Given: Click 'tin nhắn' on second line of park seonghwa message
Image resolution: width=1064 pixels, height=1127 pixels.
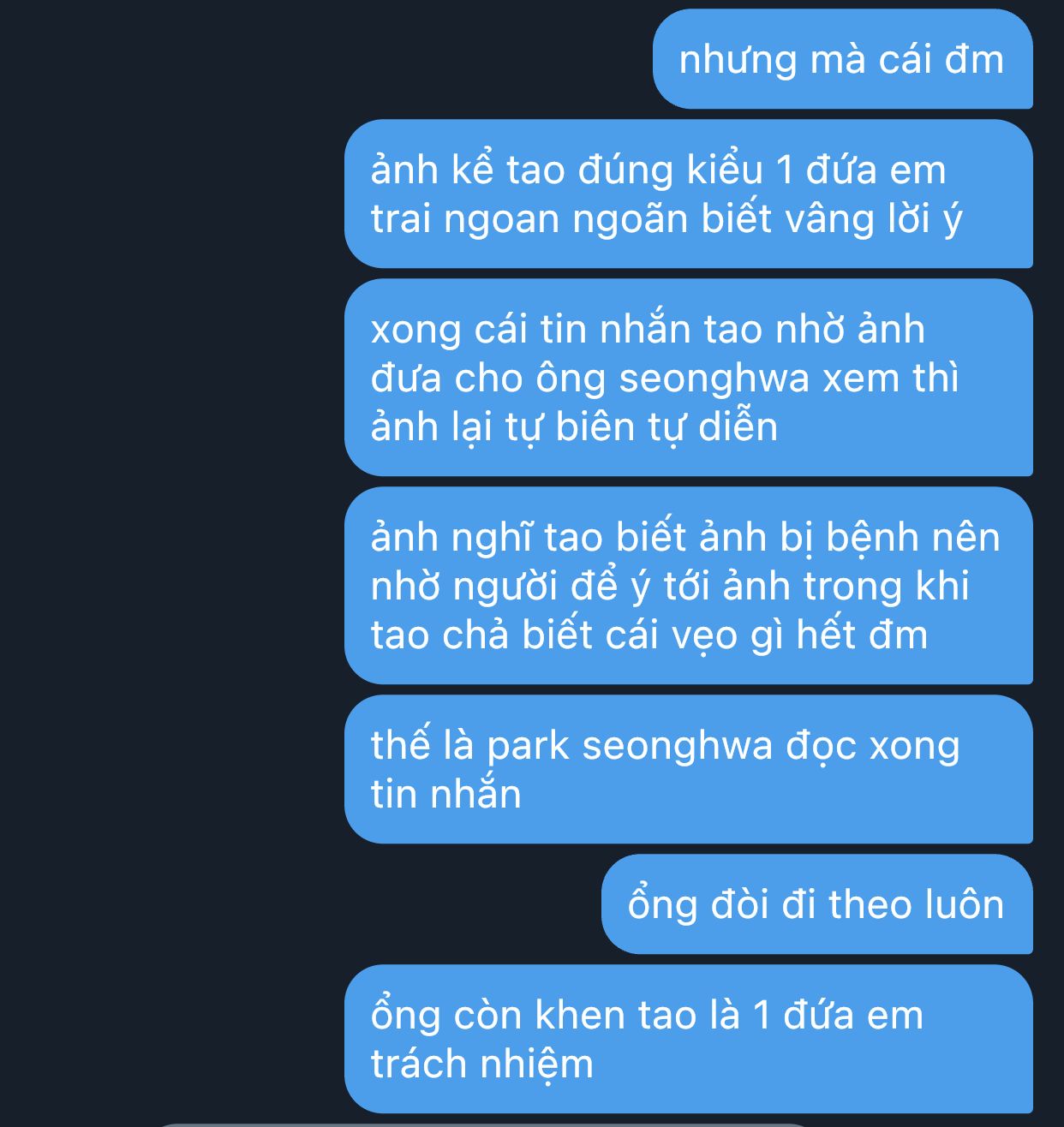Looking at the screenshot, I should [x=446, y=794].
